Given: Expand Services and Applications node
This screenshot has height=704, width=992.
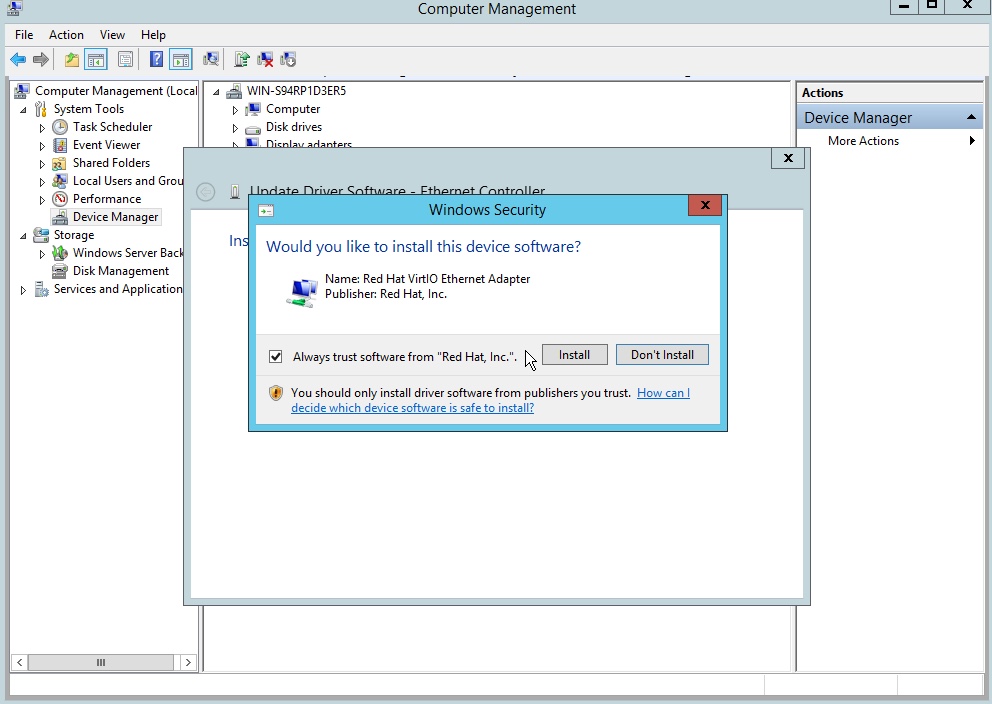Looking at the screenshot, I should pyautogui.click(x=23, y=290).
